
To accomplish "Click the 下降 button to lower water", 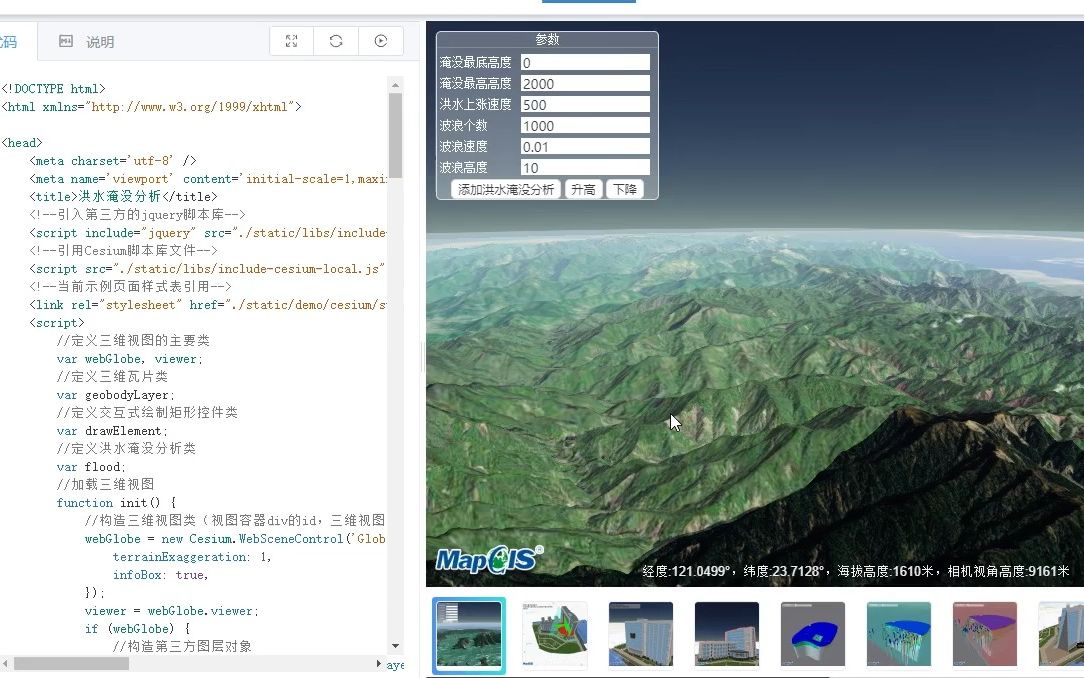I will click(625, 188).
